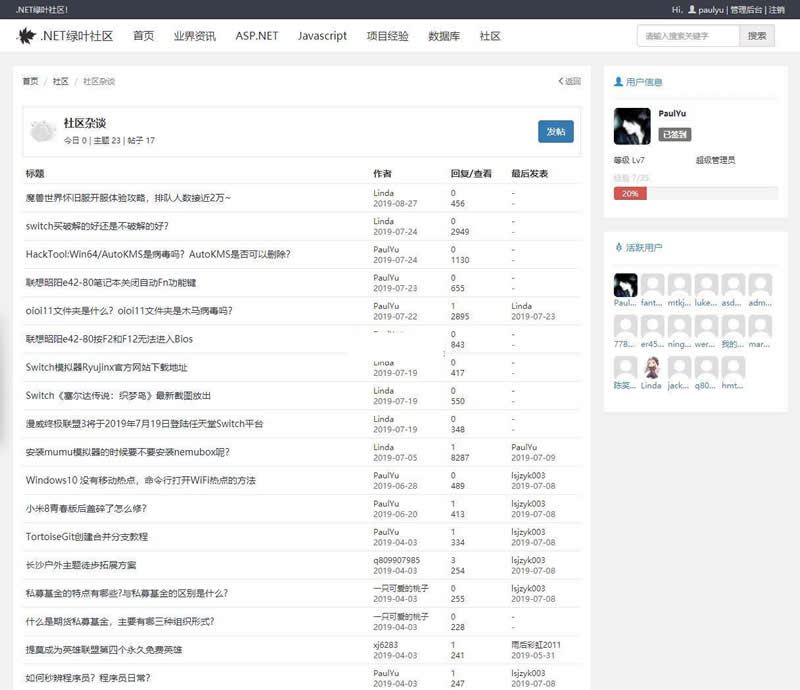Open active user er45... avatar
The image size is (800, 690).
pos(652,326)
